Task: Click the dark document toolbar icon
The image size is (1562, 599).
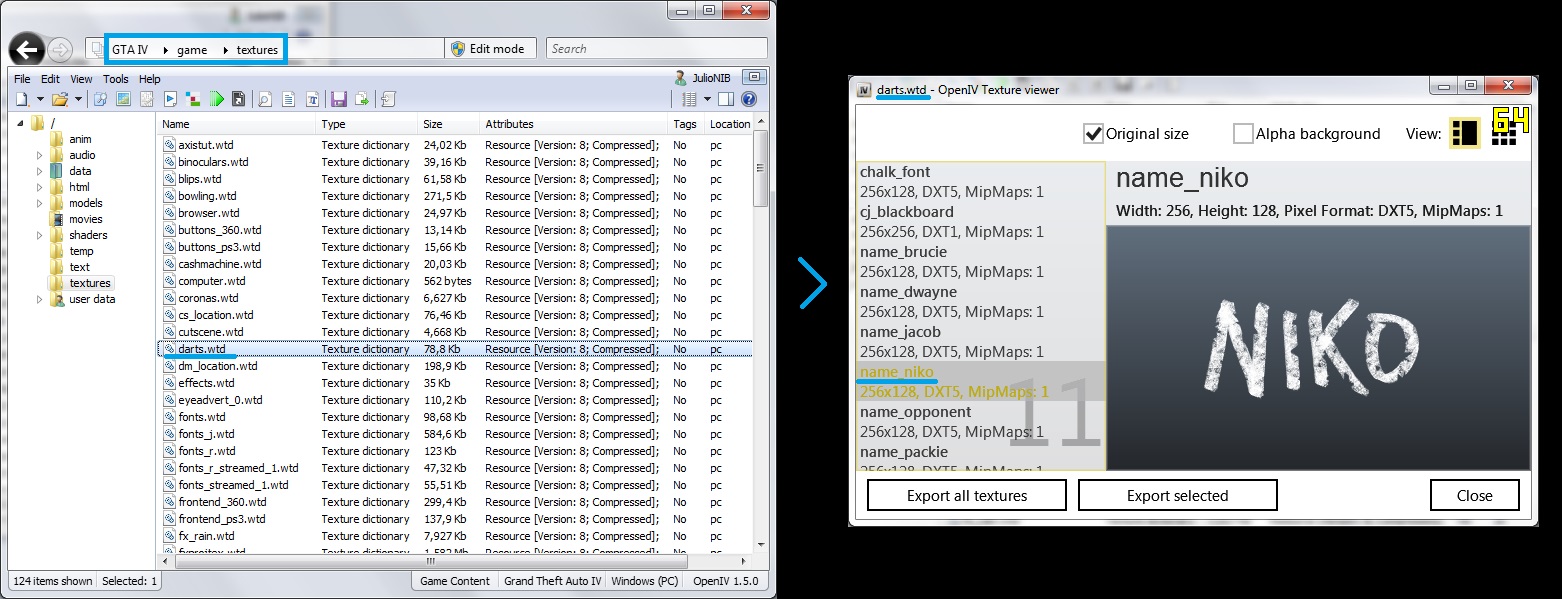Action: (x=238, y=99)
